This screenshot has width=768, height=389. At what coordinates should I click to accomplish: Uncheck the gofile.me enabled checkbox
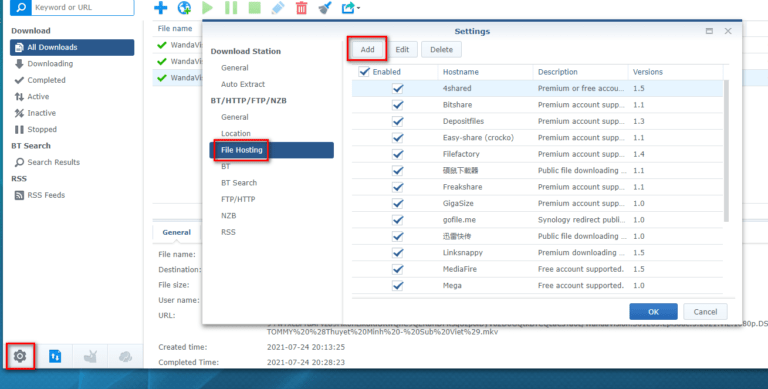pos(398,219)
